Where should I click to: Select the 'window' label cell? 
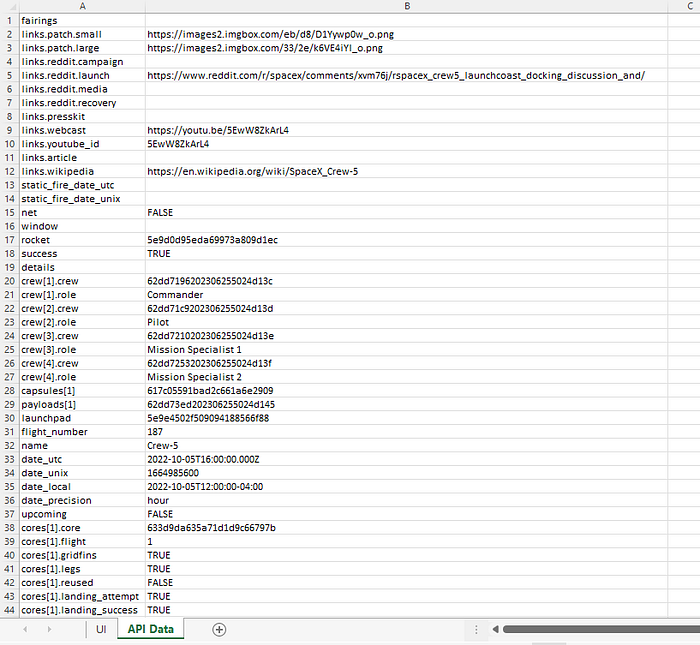[83, 226]
